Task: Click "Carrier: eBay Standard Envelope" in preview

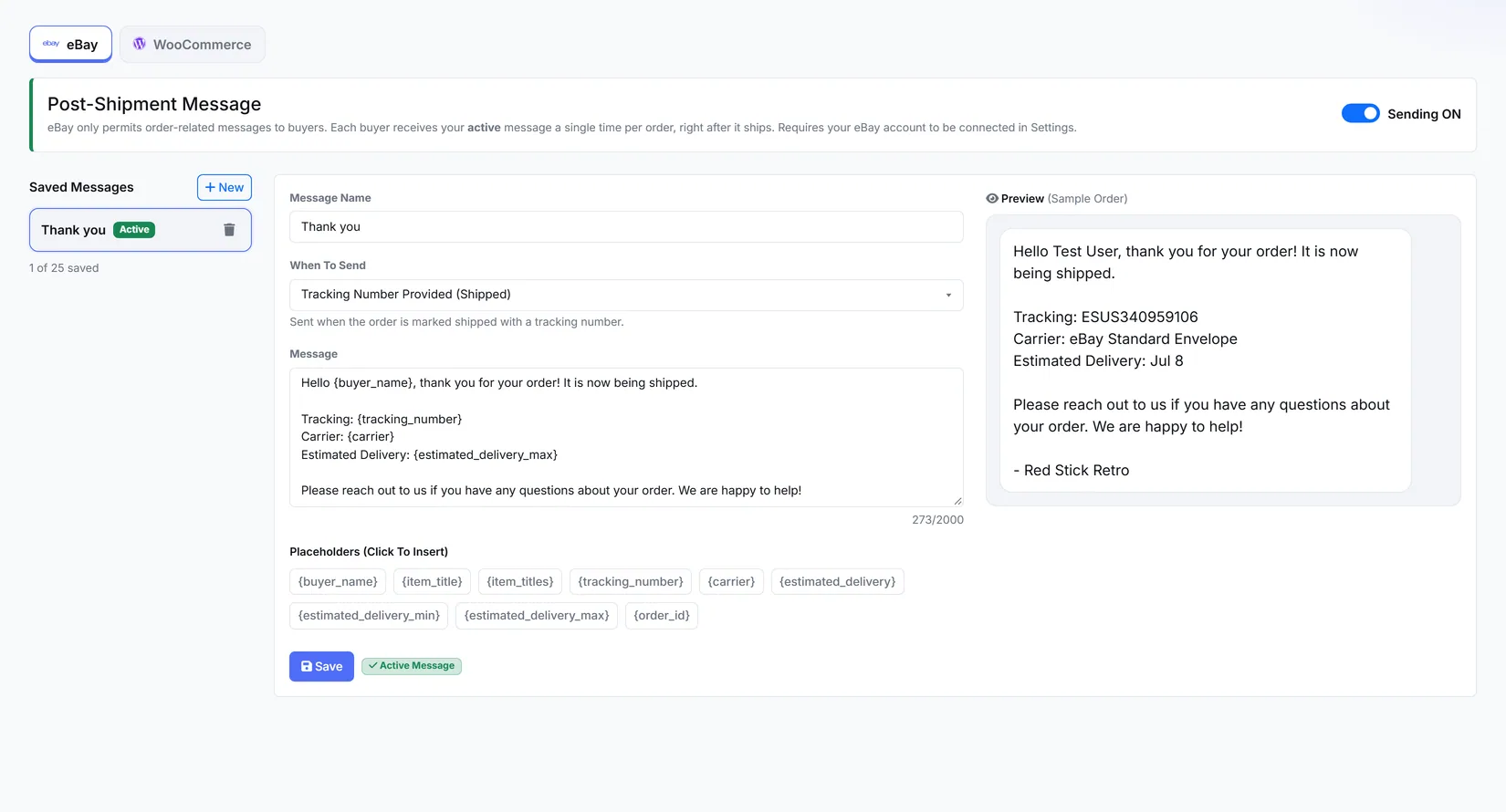Action: click(1125, 339)
